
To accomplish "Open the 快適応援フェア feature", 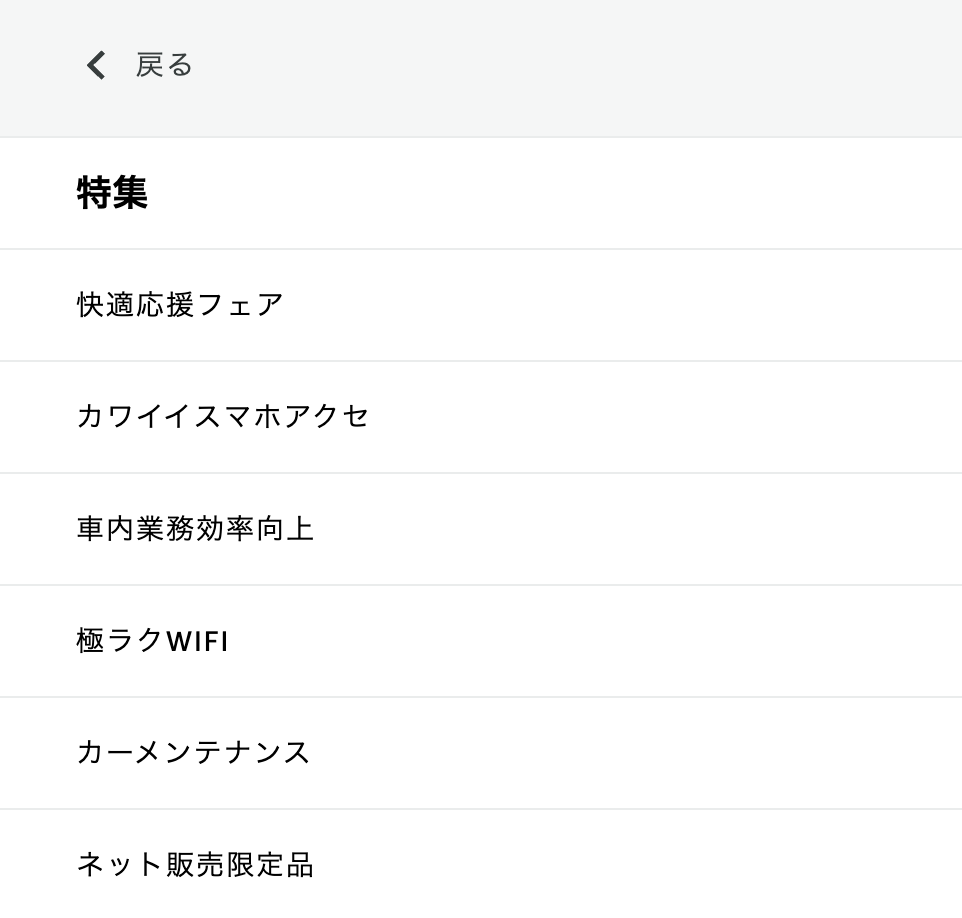I will 481,305.
